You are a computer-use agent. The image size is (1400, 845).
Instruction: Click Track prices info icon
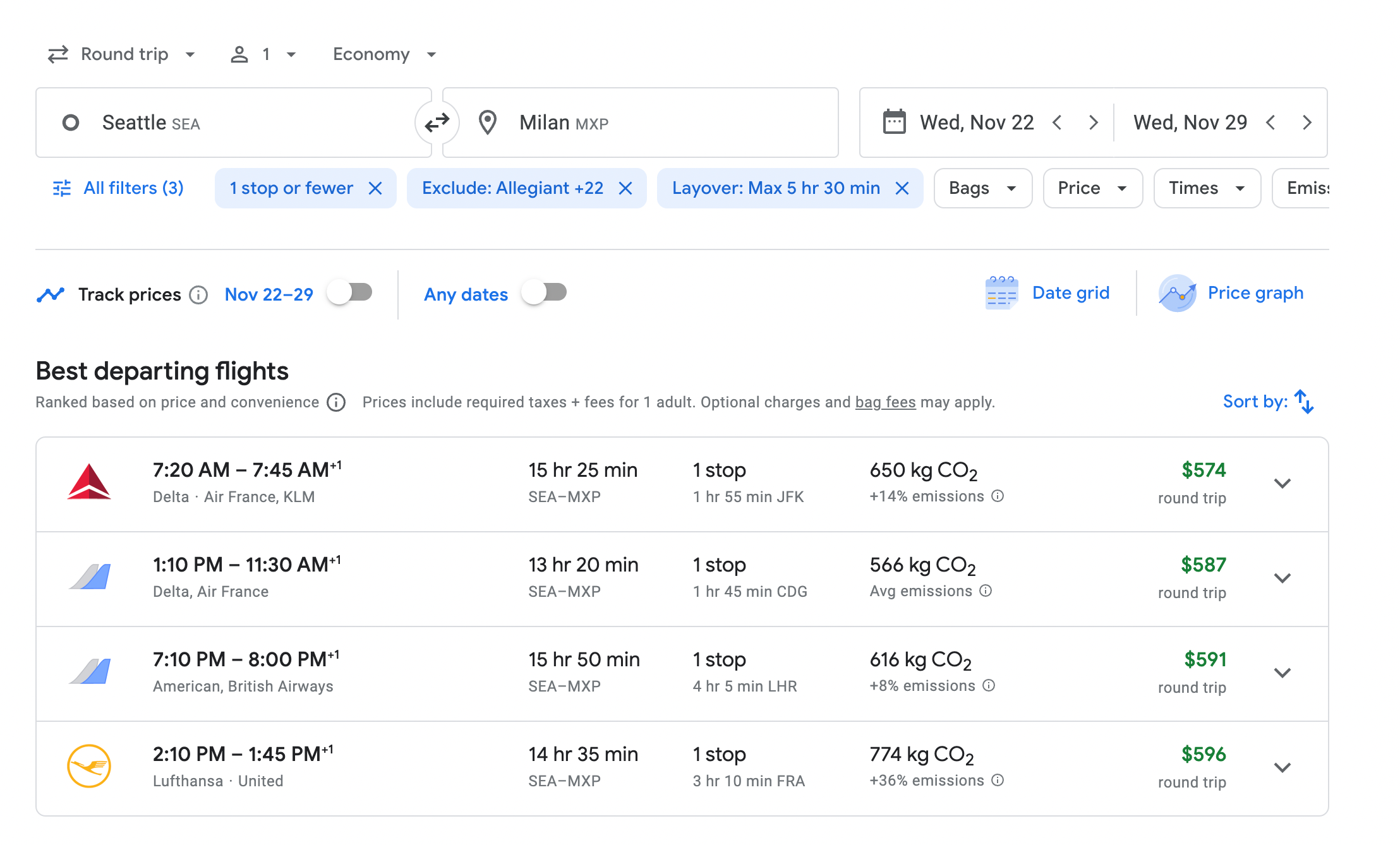[198, 295]
